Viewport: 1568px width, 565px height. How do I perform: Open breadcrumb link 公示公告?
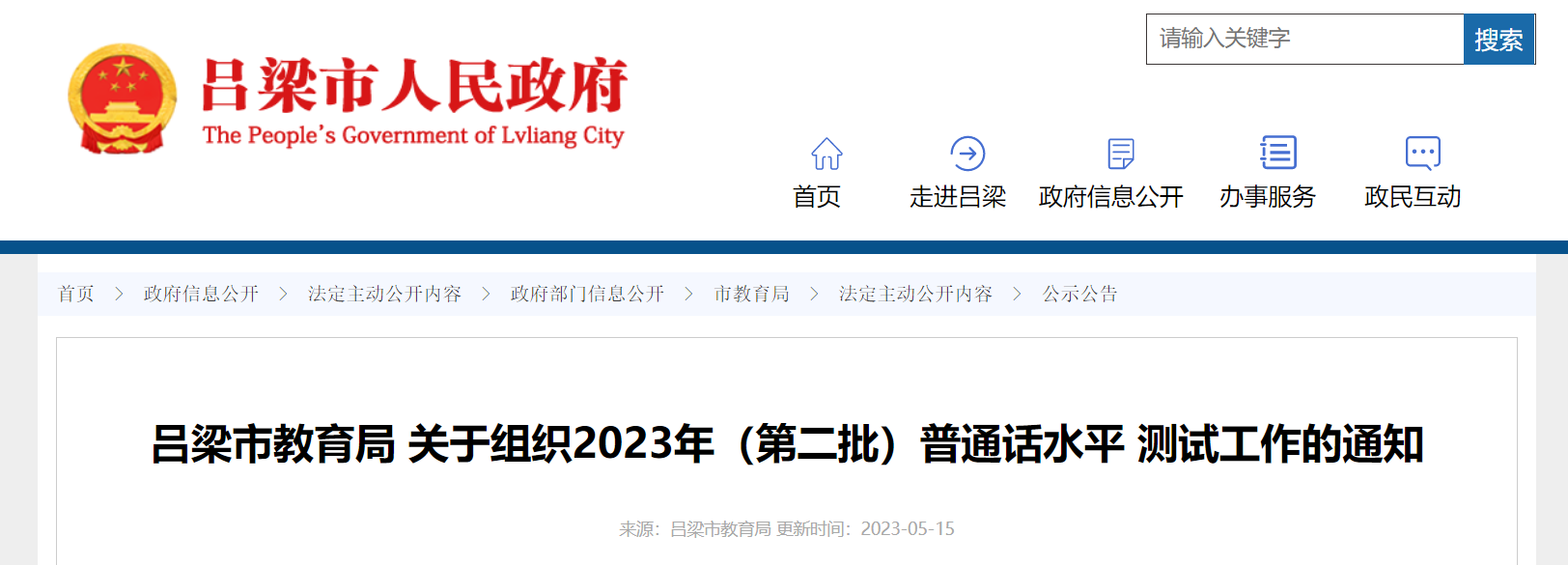(x=1079, y=294)
